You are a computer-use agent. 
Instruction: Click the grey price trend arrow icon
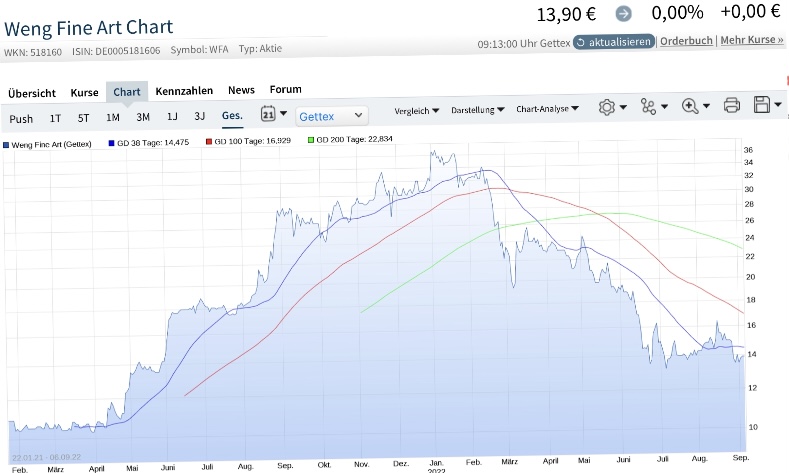pyautogui.click(x=623, y=14)
